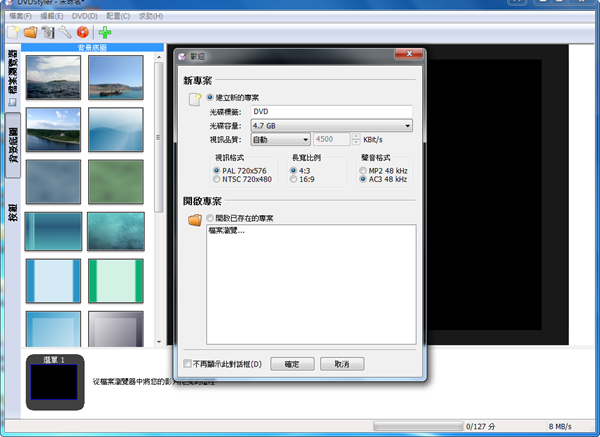The height and width of the screenshot is (437, 600).
Task: Click 0/127 分 status text
Action: [x=481, y=426]
